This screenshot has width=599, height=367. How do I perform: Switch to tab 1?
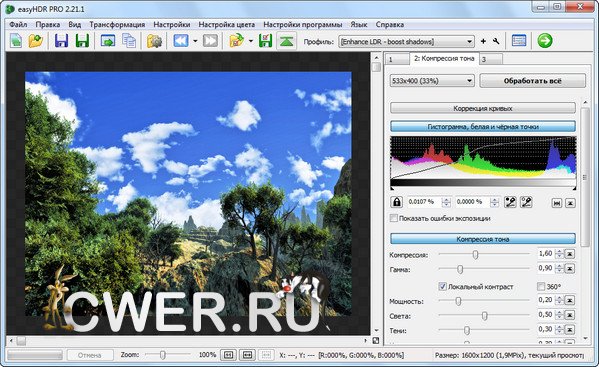coord(397,59)
